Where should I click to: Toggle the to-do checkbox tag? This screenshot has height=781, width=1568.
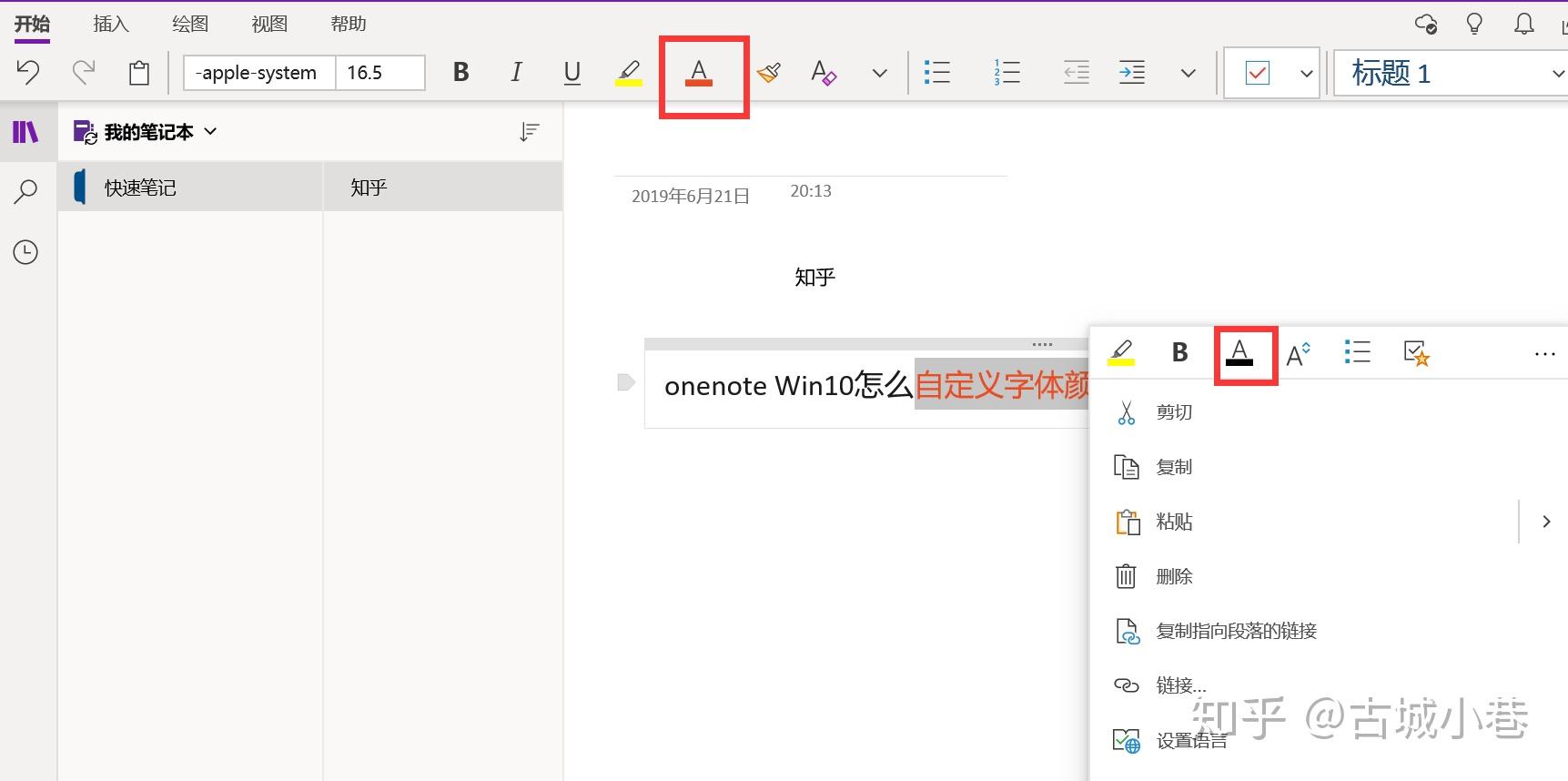[1258, 73]
